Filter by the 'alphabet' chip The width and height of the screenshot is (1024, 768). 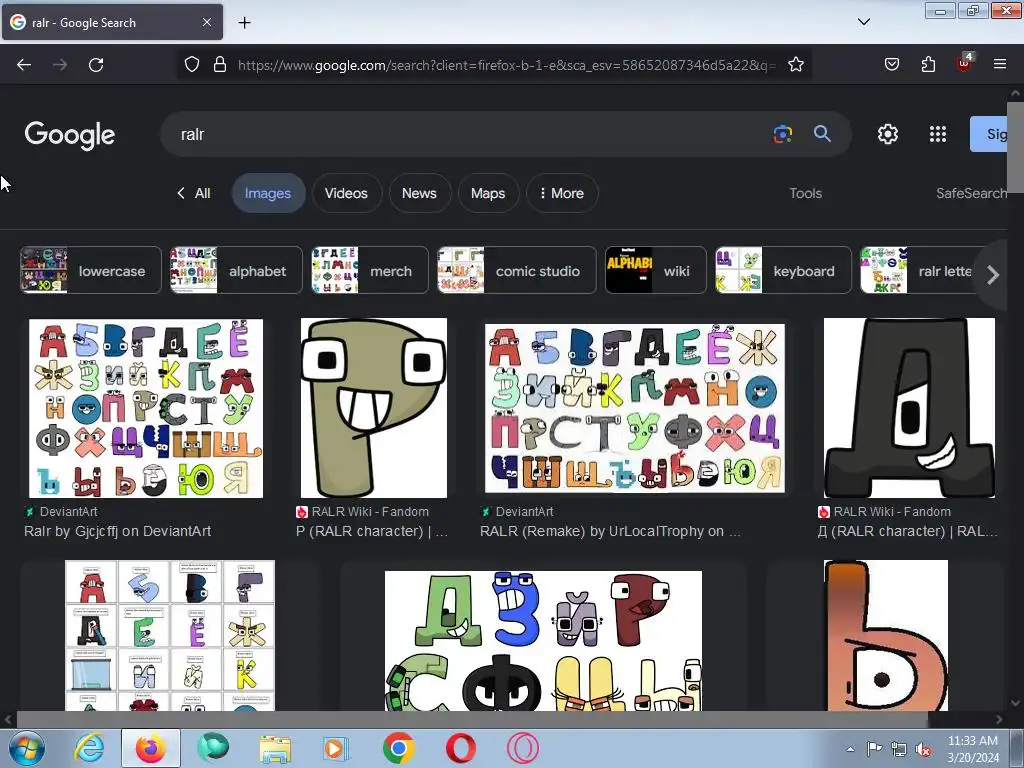pyautogui.click(x=236, y=270)
